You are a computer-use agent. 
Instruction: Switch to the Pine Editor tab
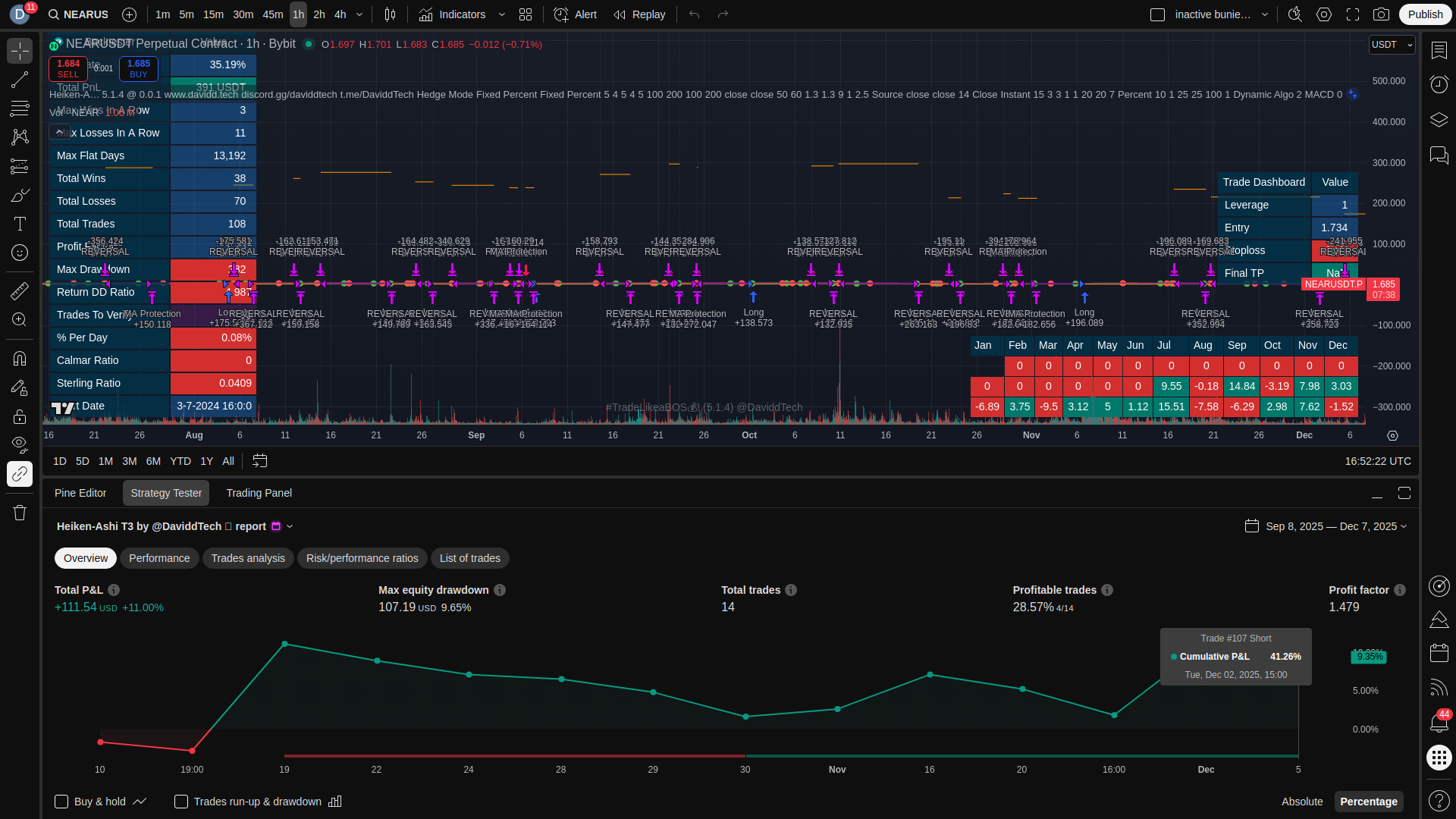tap(80, 493)
